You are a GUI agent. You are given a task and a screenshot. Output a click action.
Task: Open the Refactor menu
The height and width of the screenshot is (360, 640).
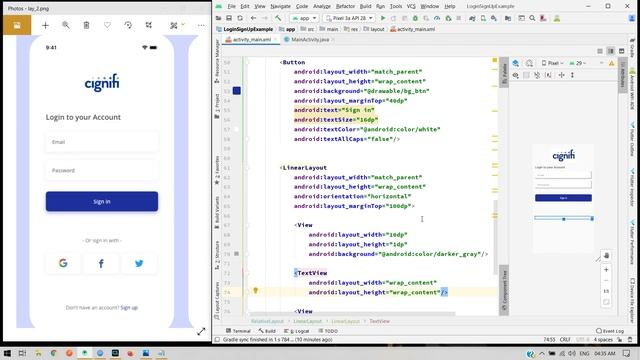[345, 6]
